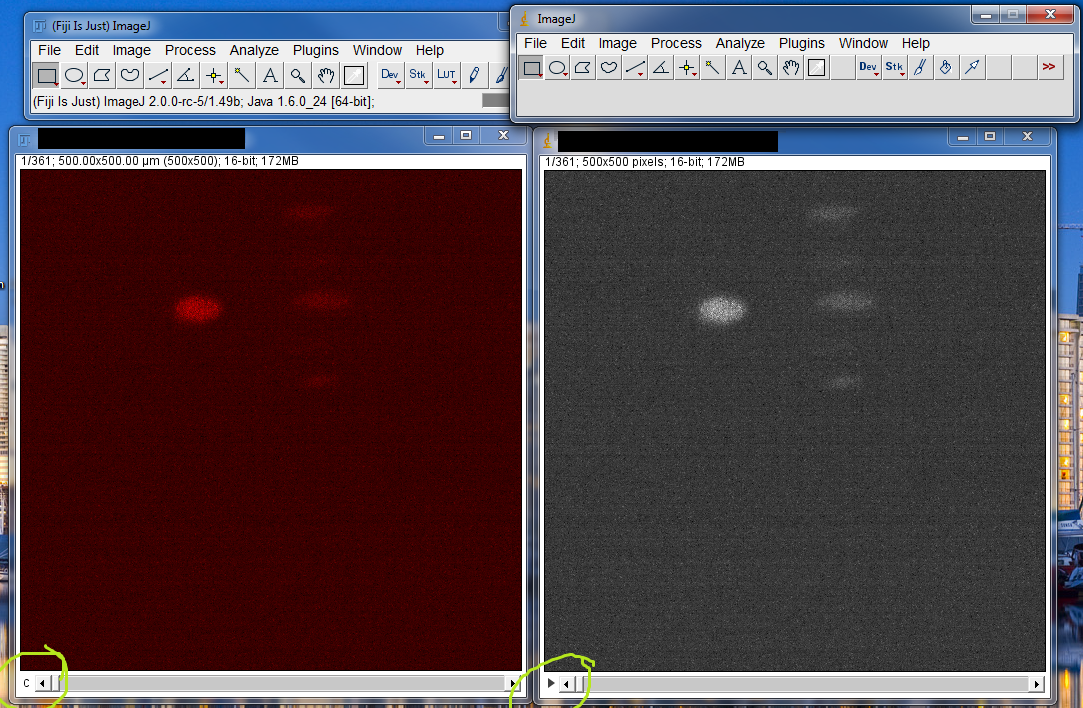
Task: Expand the Dev menu in Fiji toolbar
Action: [390, 75]
